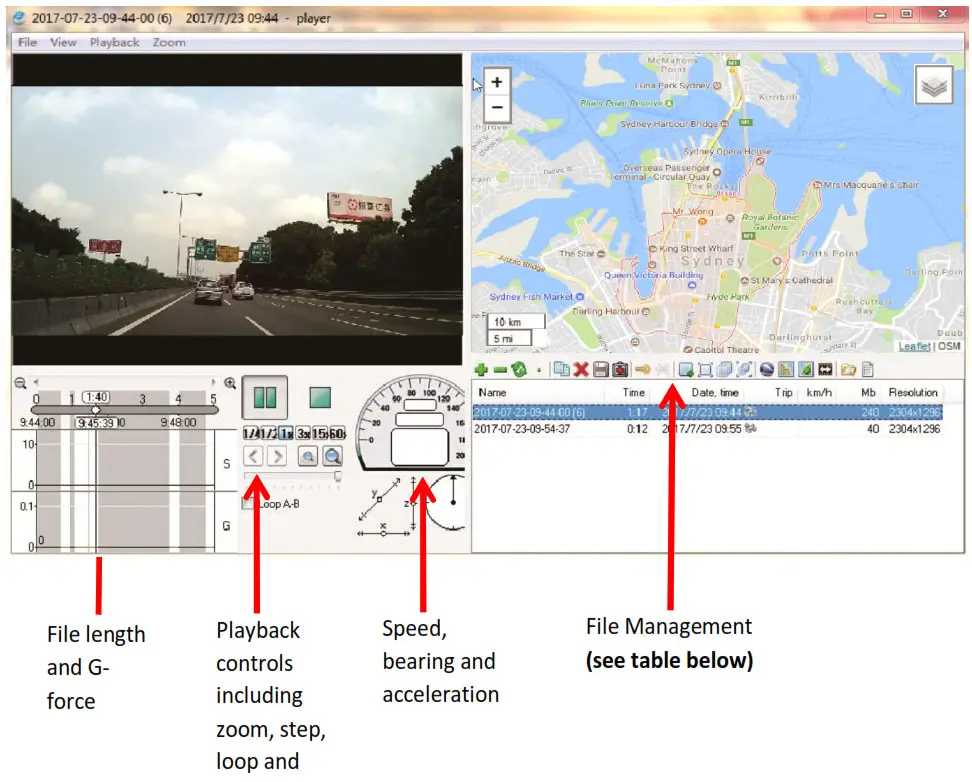The height and width of the screenshot is (782, 972).
Task: Pause the video playback
Action: [267, 397]
